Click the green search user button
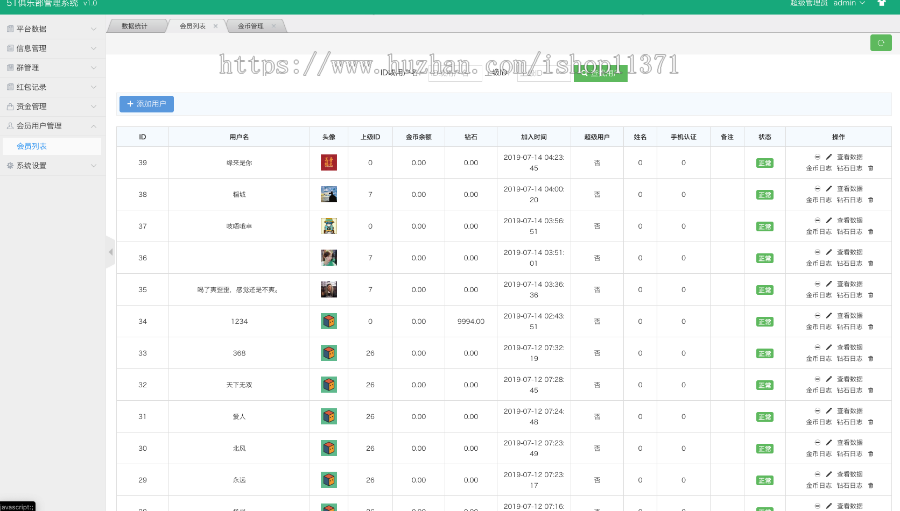900x511 pixels. coord(600,73)
